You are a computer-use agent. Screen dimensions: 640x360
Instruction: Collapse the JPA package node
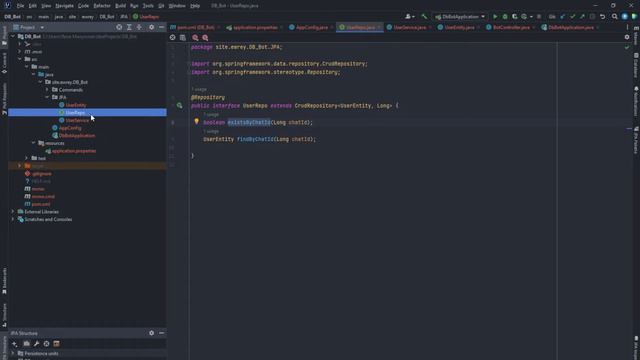tap(47, 97)
